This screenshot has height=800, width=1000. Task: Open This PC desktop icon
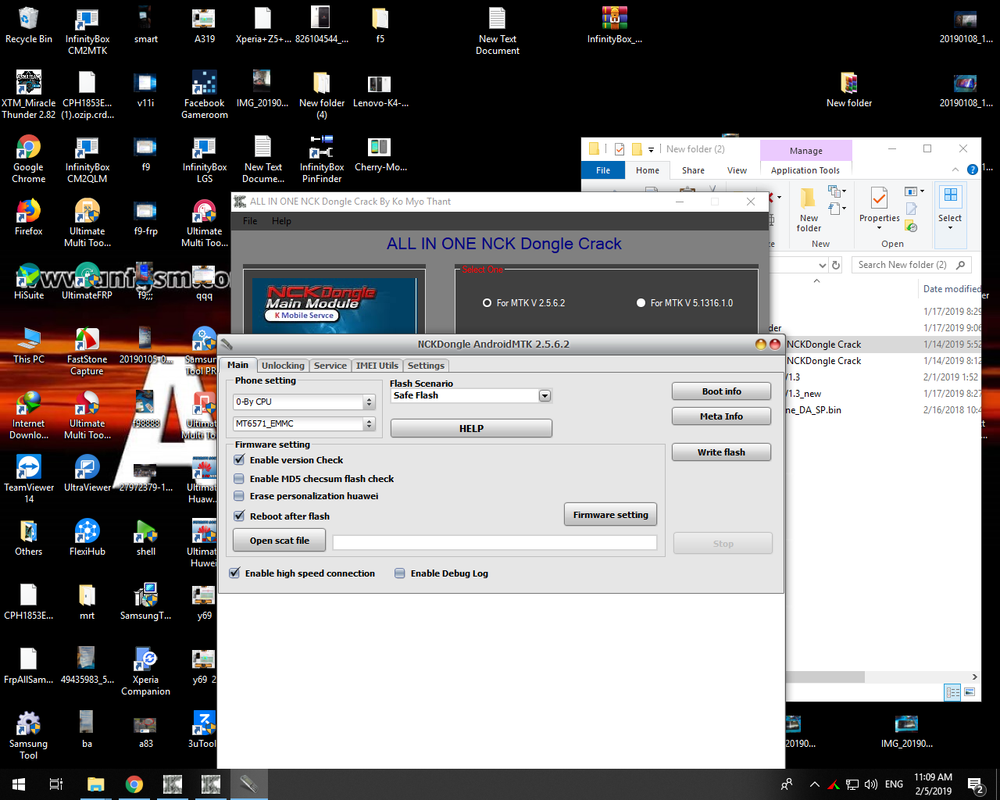point(29,345)
